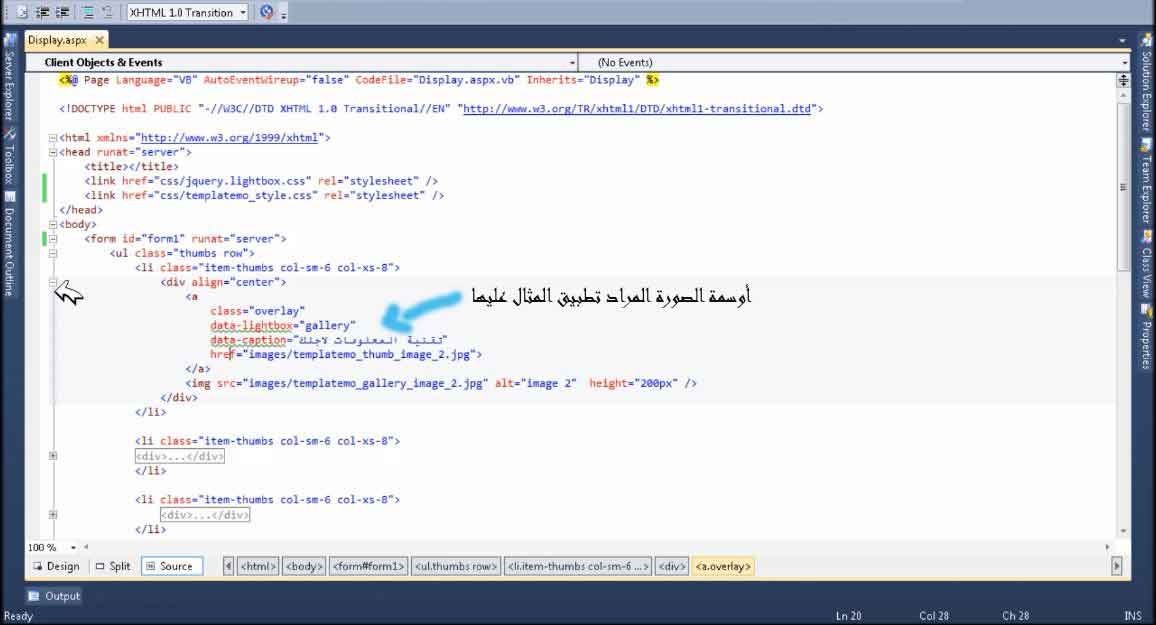Click the <form#form1> tag navigator button
The width and height of the screenshot is (1156, 625).
[x=368, y=566]
